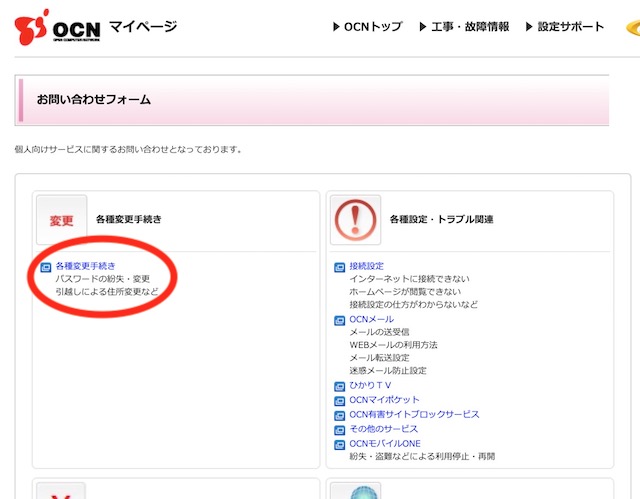640x499 pixels.
Task: Click the メール転送設定 text
Action: click(x=379, y=358)
